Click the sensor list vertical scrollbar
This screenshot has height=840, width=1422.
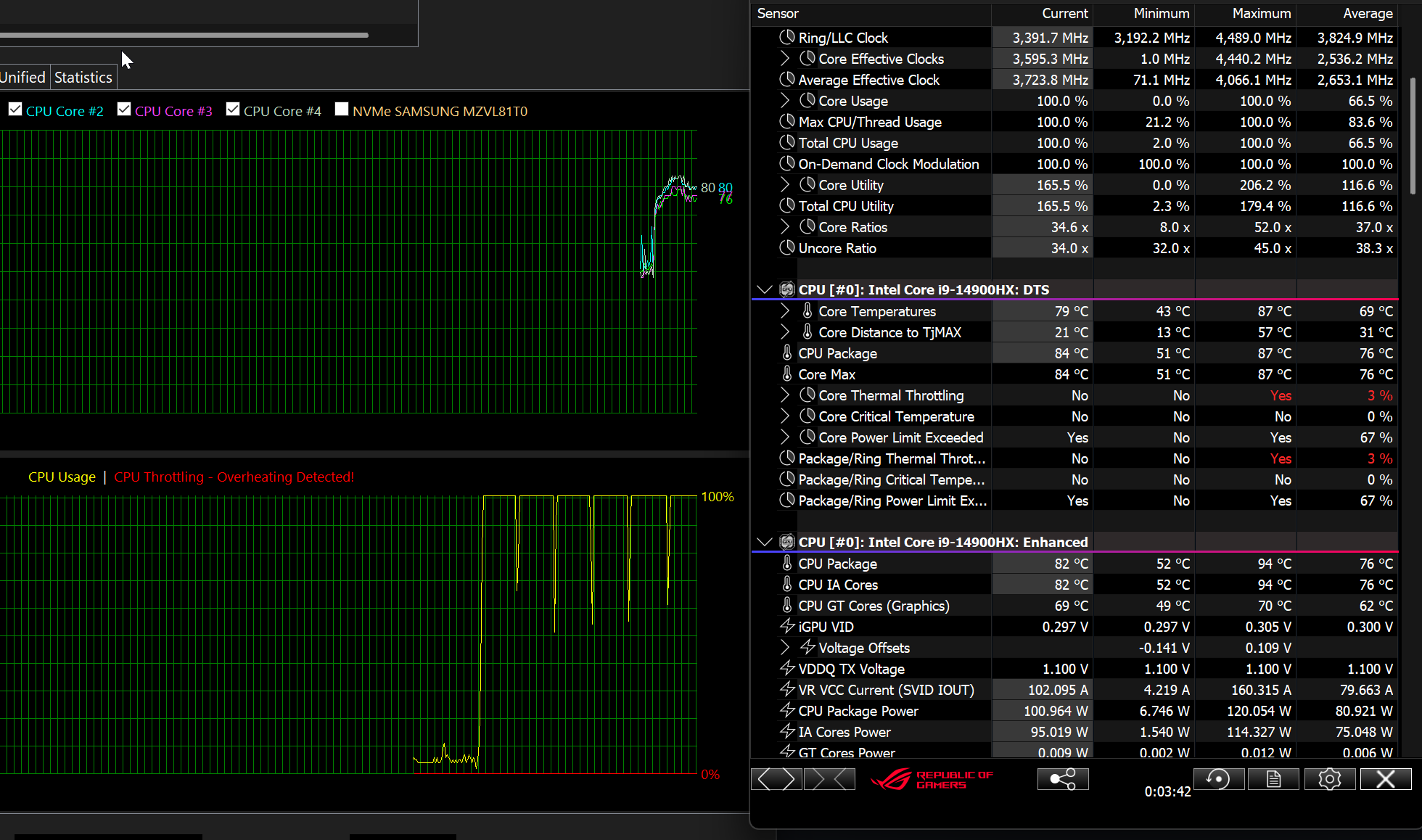tap(1413, 136)
